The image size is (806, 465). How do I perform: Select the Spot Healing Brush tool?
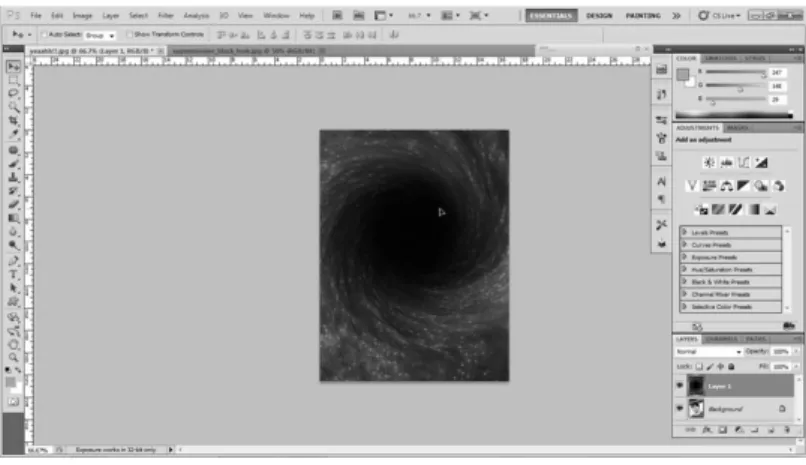click(x=13, y=150)
